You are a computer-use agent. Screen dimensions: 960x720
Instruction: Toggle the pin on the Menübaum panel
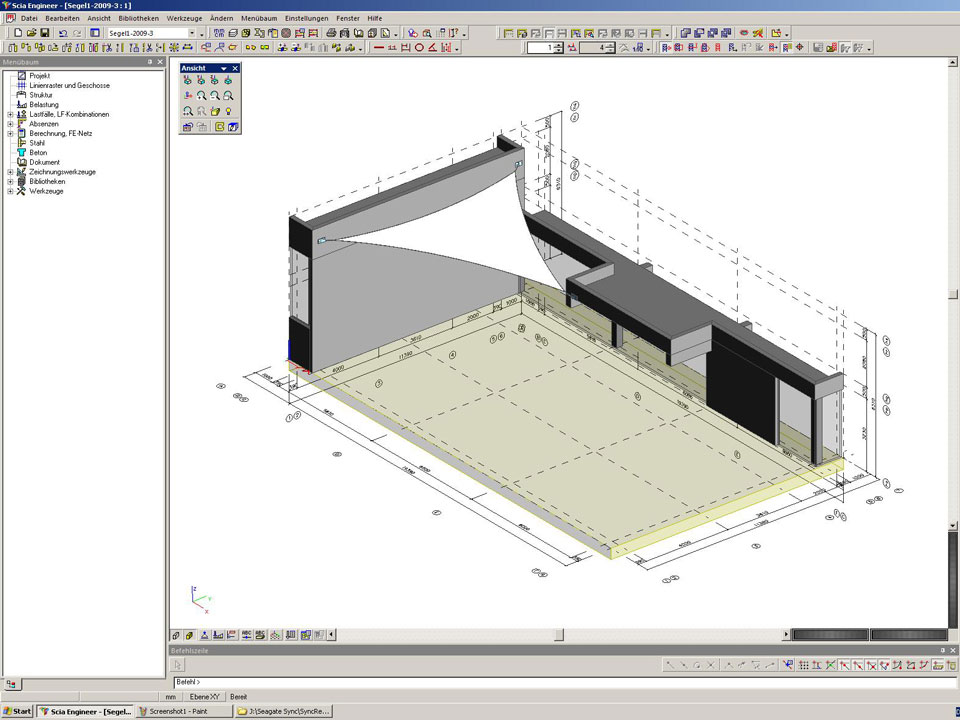tap(150, 62)
